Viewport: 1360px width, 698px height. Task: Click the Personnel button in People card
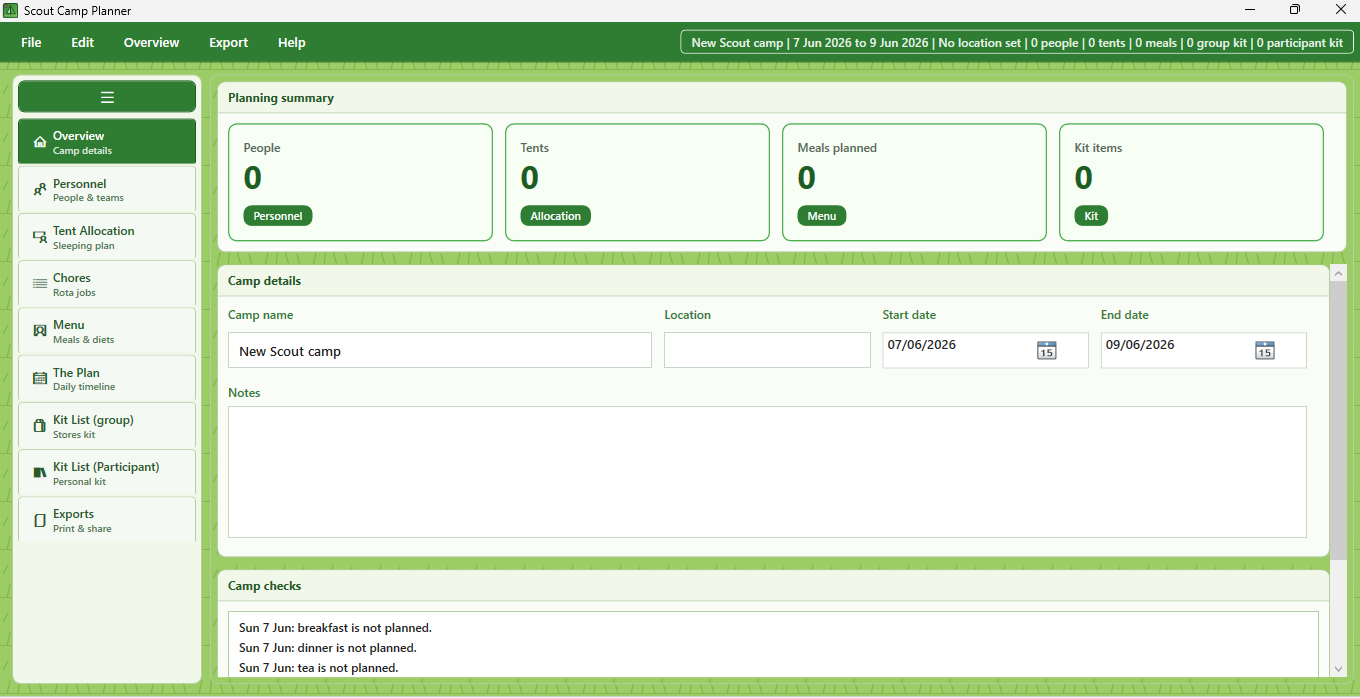pyautogui.click(x=278, y=216)
